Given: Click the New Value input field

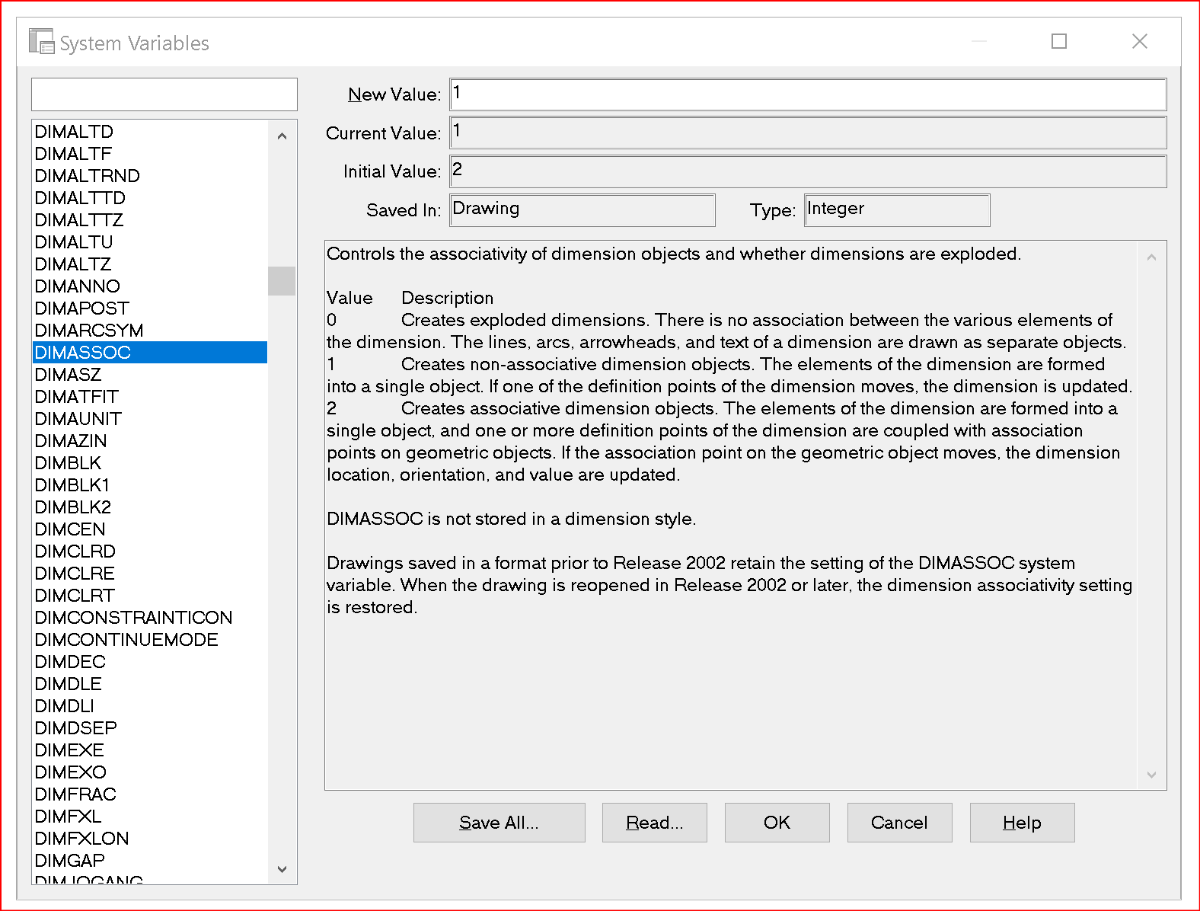Looking at the screenshot, I should [808, 94].
